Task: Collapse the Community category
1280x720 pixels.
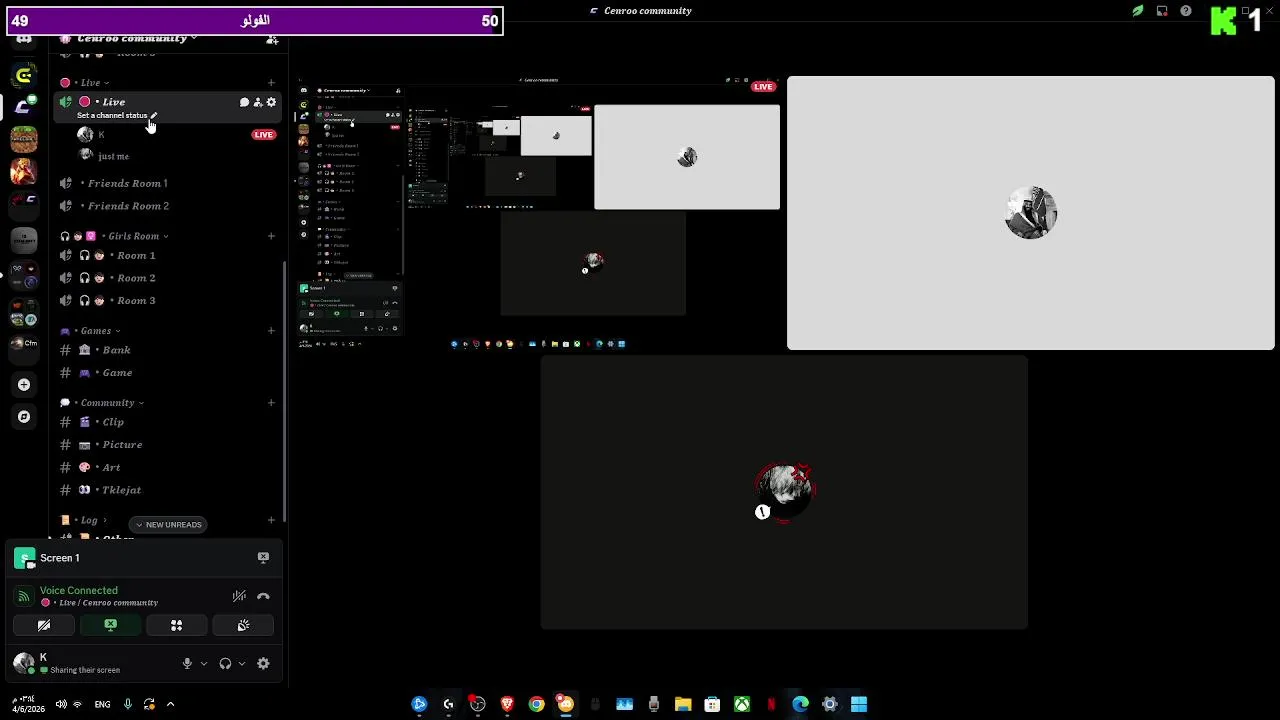Action: tap(102, 403)
